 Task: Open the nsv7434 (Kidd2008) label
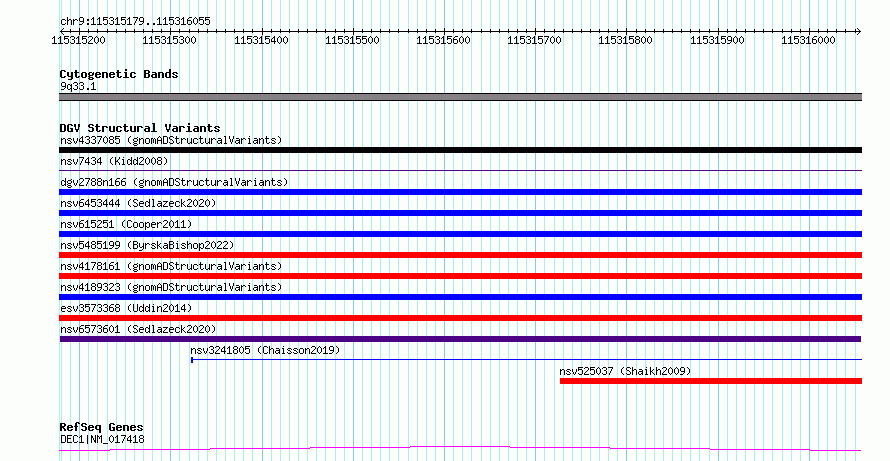tap(114, 161)
